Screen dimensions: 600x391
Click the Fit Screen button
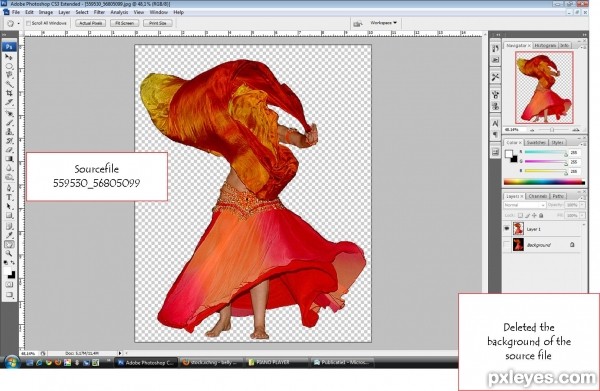tap(124, 23)
